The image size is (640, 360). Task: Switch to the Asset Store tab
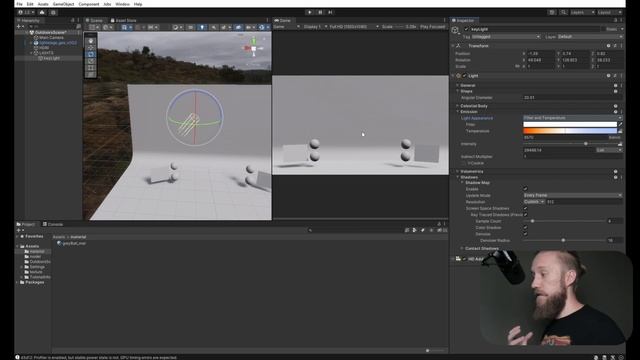tap(124, 20)
